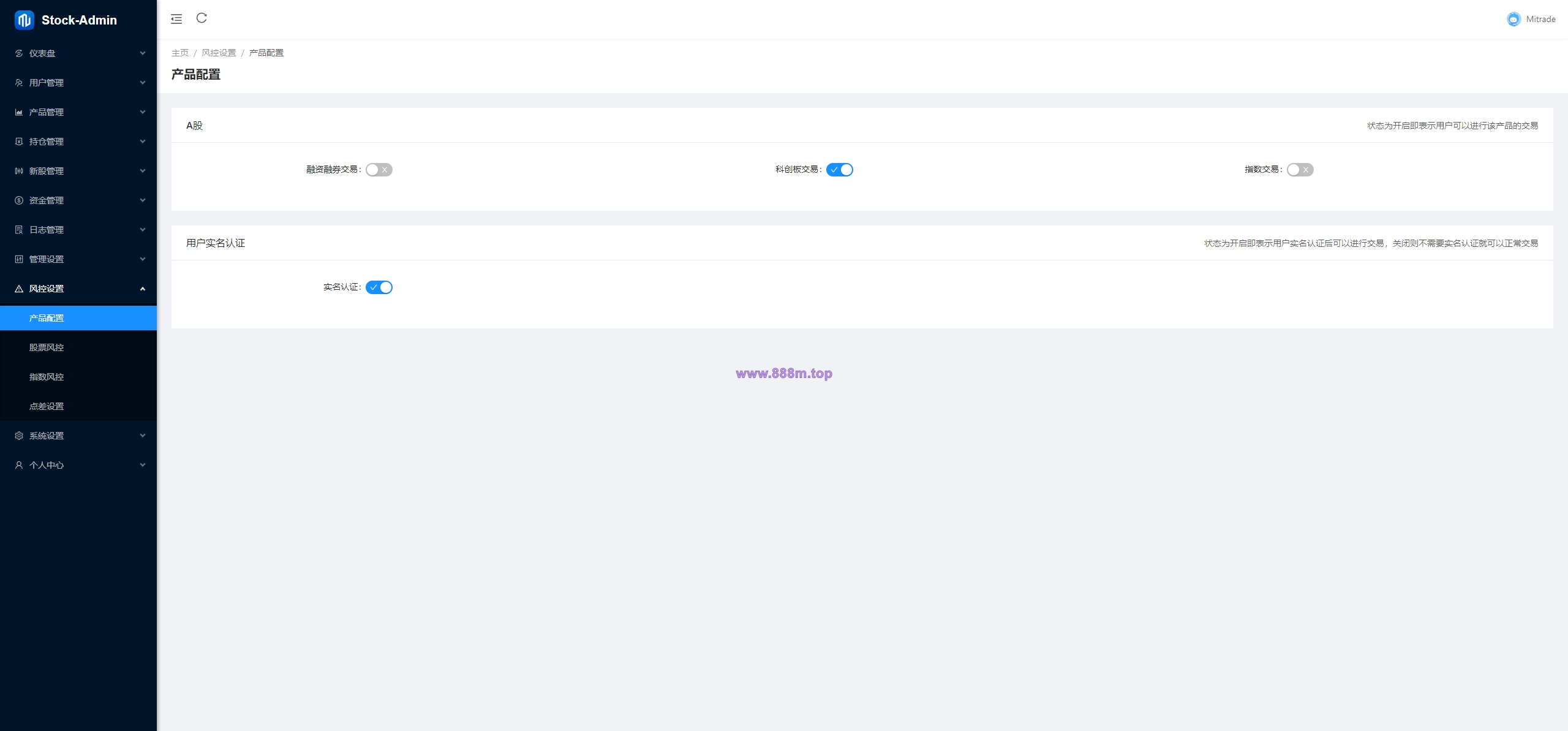Viewport: 1568px width, 731px height.
Task: Expand the 持仓管理 menu arrow
Action: tap(143, 142)
